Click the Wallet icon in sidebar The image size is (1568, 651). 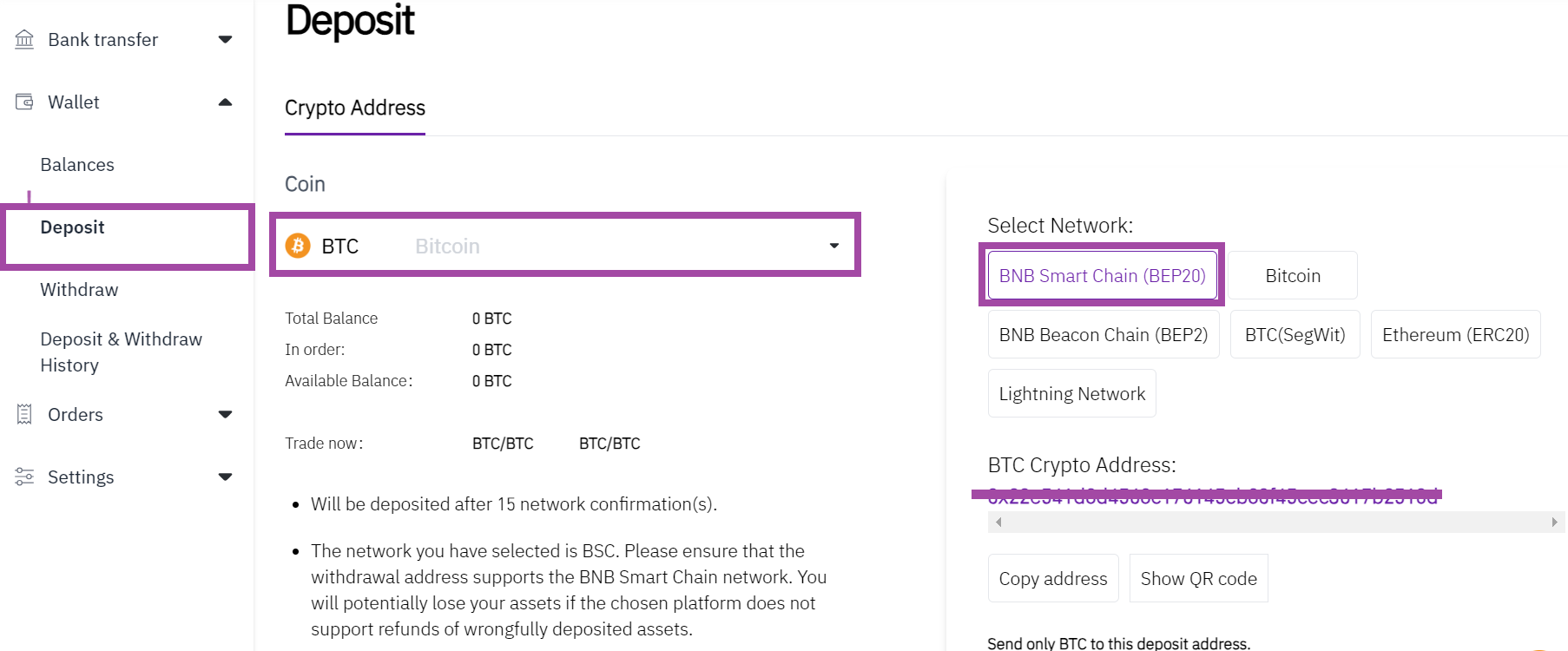[x=24, y=102]
